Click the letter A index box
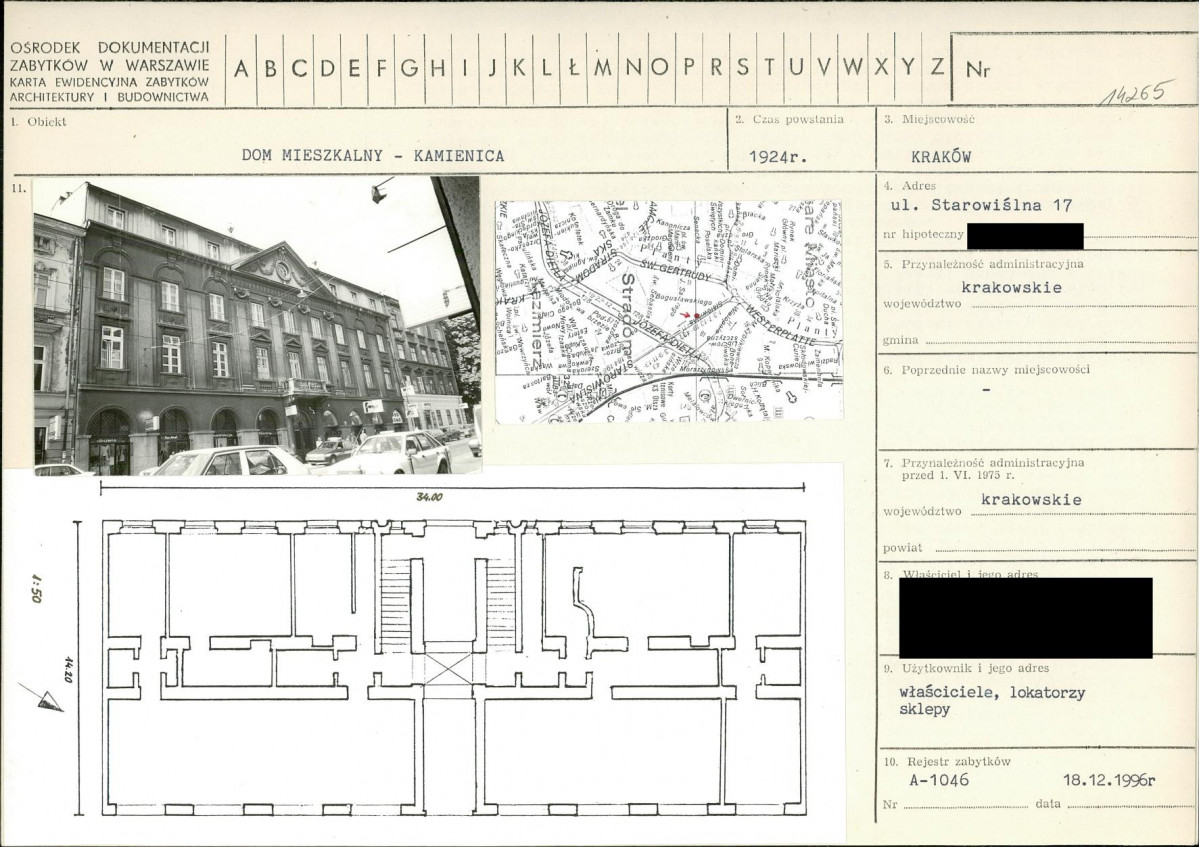Screen dimensions: 1199x847 [241, 69]
